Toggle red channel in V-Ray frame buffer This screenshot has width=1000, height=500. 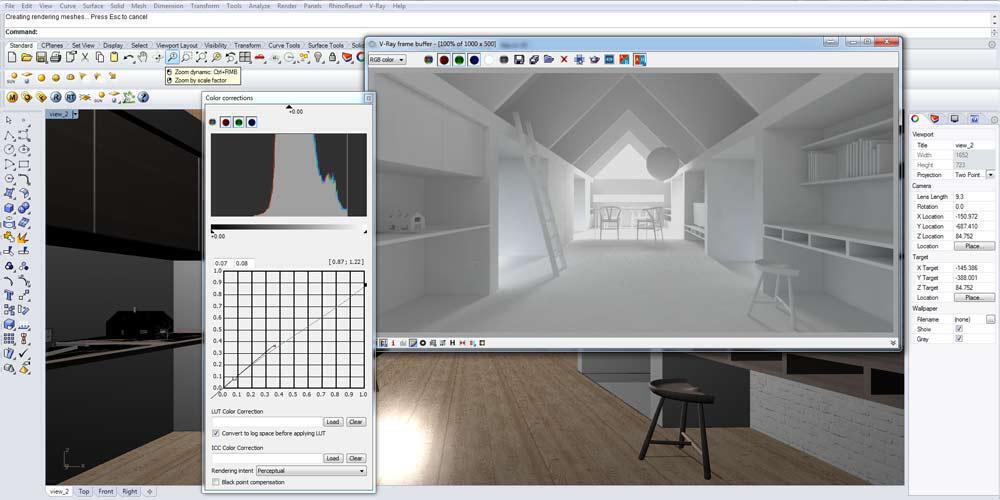point(444,59)
